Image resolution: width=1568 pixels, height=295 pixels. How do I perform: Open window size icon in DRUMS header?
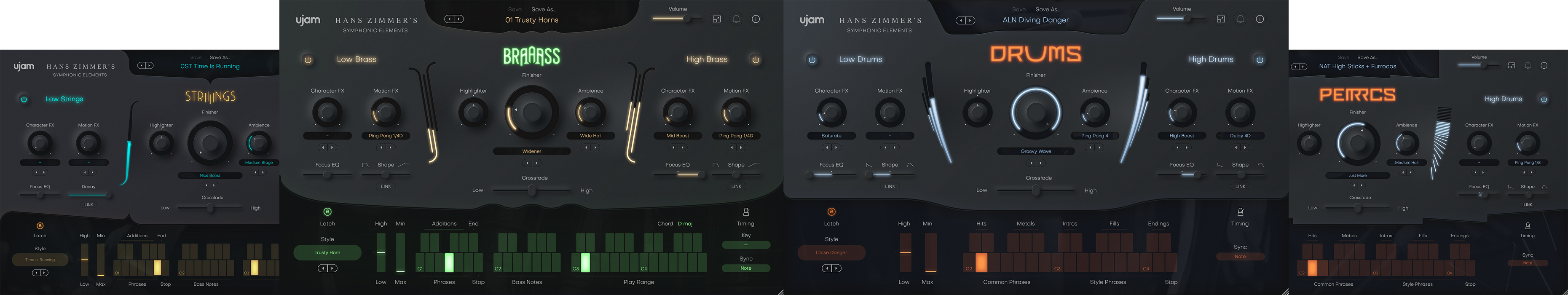tap(1221, 19)
